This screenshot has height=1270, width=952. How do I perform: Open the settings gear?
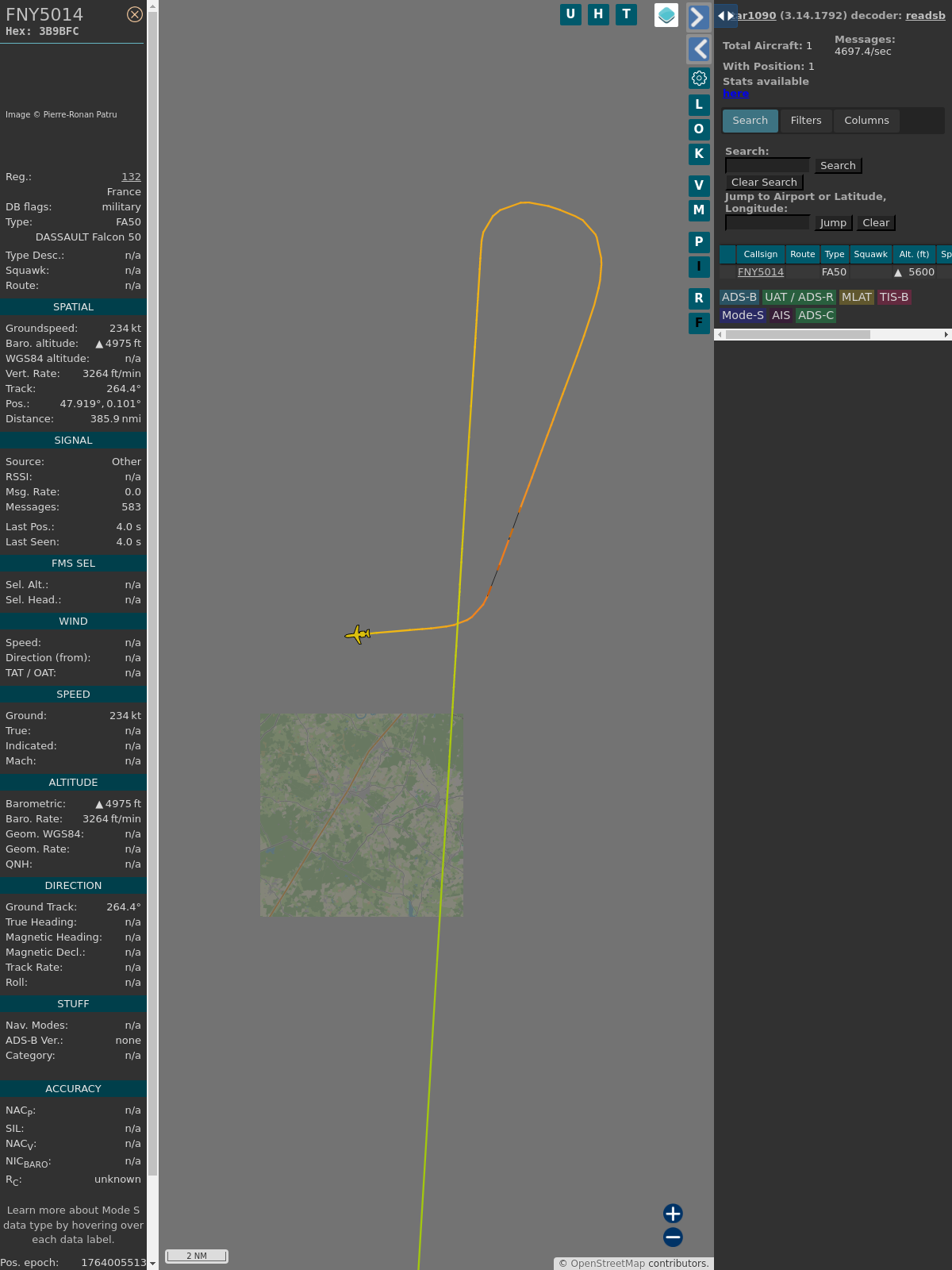point(699,78)
